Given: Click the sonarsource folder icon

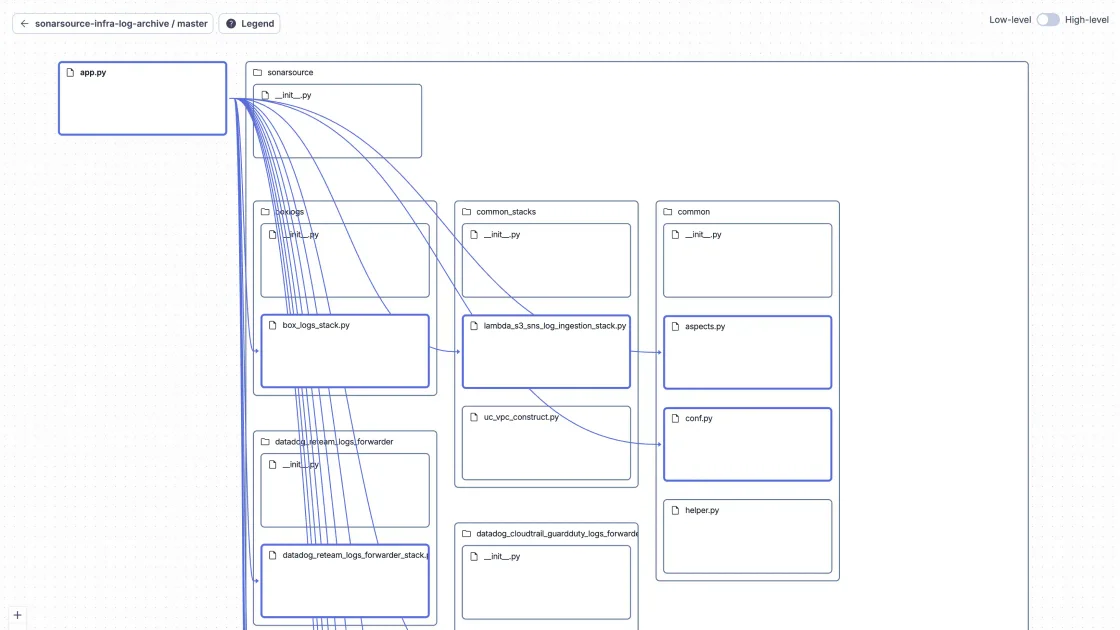Looking at the screenshot, I should click(x=258, y=73).
